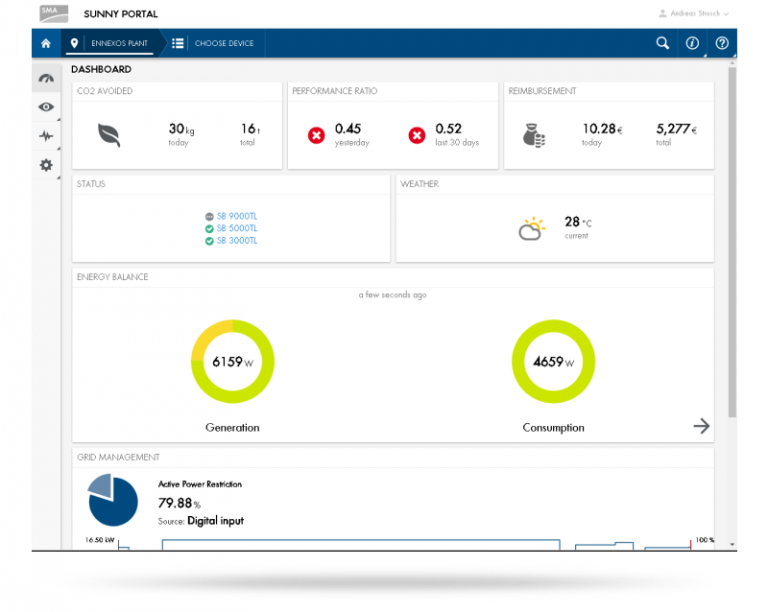Click the last 30 days error icon
Image resolution: width=768 pixels, height=612 pixels.
417,135
